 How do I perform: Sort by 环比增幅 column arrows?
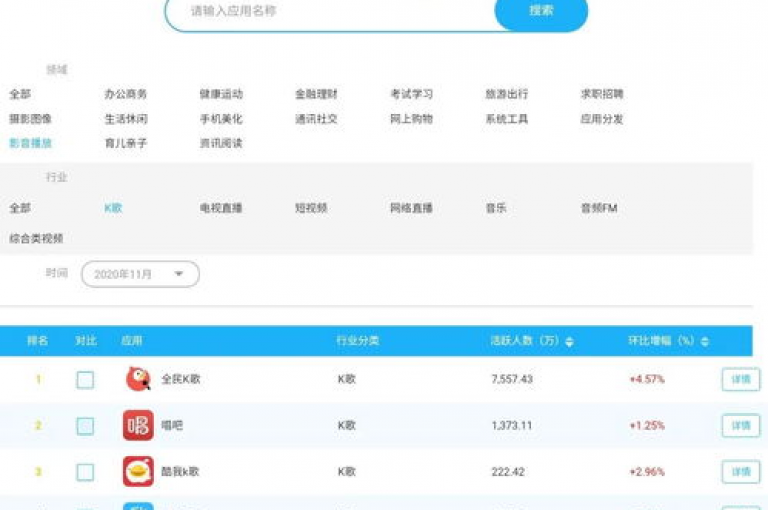(705, 341)
